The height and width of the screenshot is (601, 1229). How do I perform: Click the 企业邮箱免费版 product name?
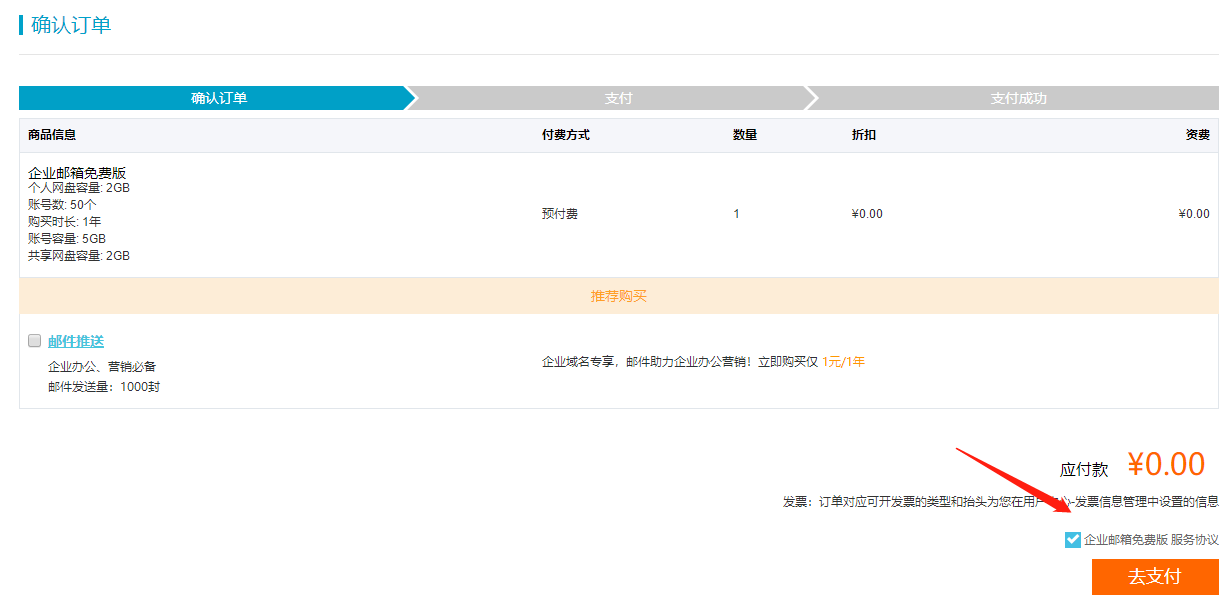tap(77, 173)
